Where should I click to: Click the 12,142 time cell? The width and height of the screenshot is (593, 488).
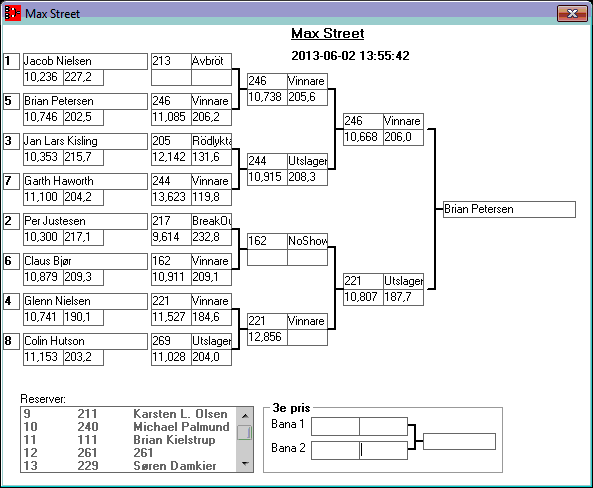tap(171, 157)
